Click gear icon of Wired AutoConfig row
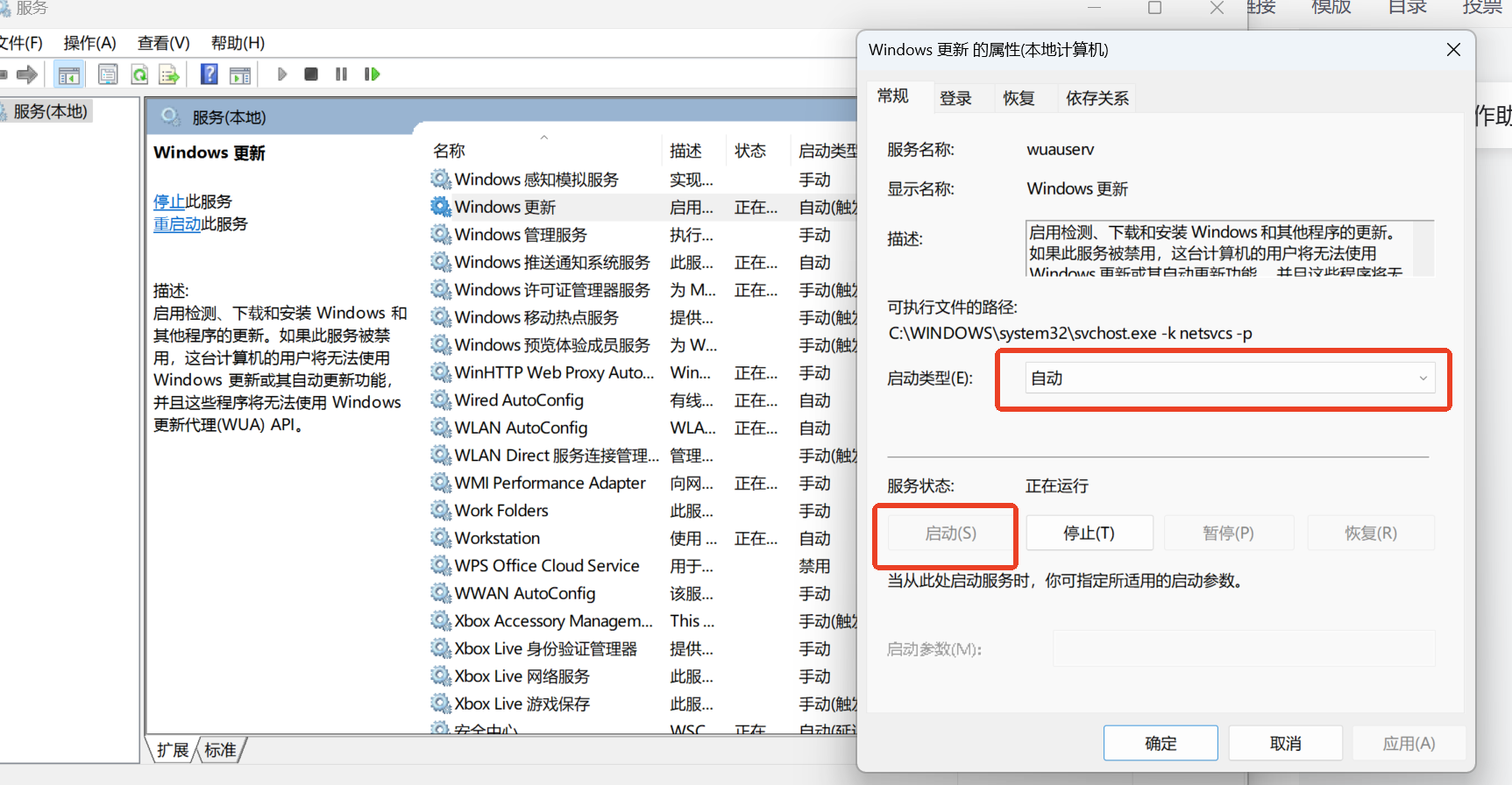Viewport: 1512px width, 785px height. (x=441, y=400)
